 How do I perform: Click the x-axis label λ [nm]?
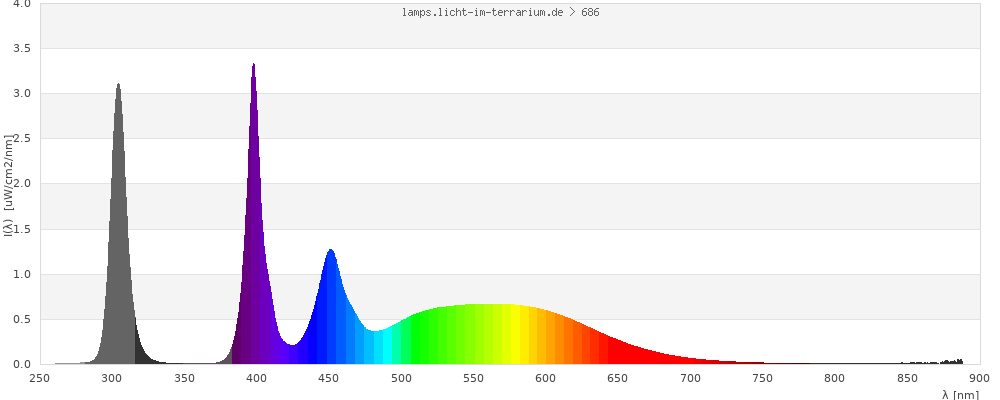coord(960,394)
